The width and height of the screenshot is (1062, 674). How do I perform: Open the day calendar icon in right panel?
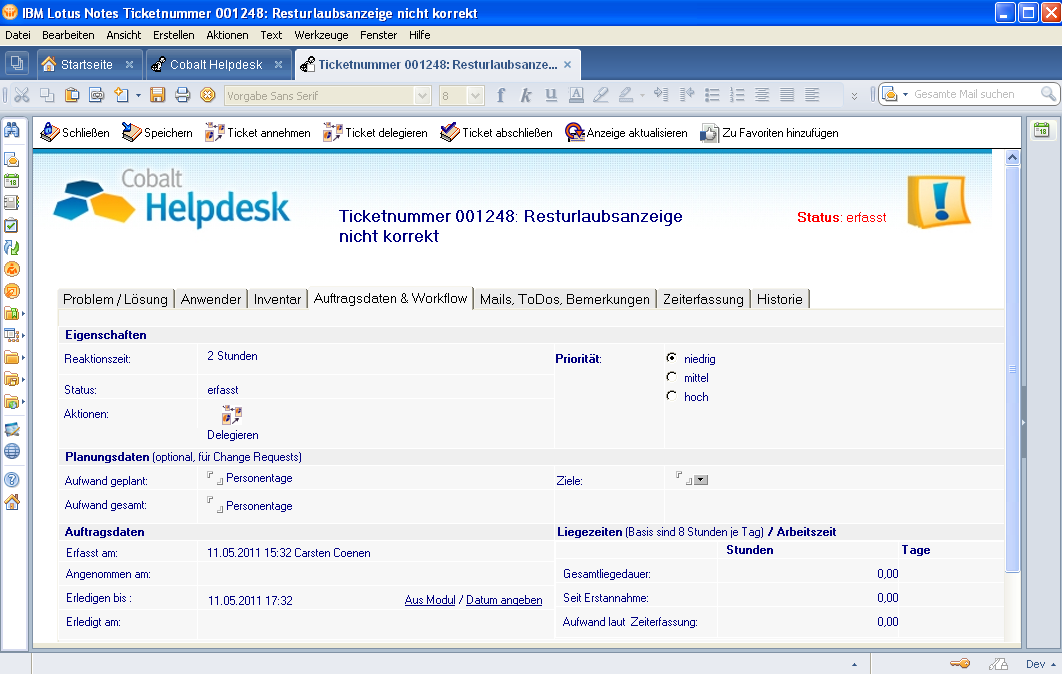point(1042,130)
